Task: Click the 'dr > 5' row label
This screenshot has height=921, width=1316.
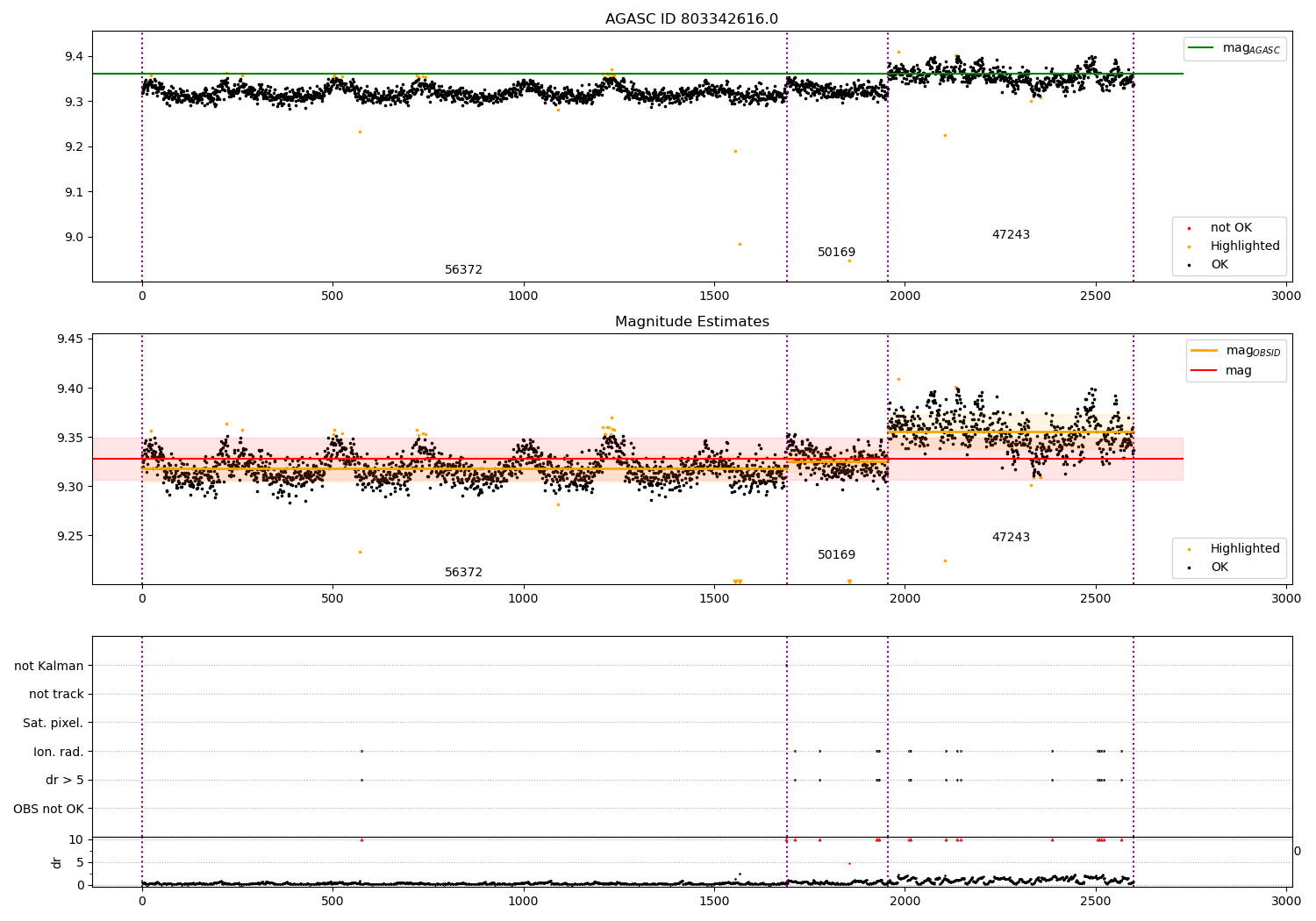Action: click(65, 781)
